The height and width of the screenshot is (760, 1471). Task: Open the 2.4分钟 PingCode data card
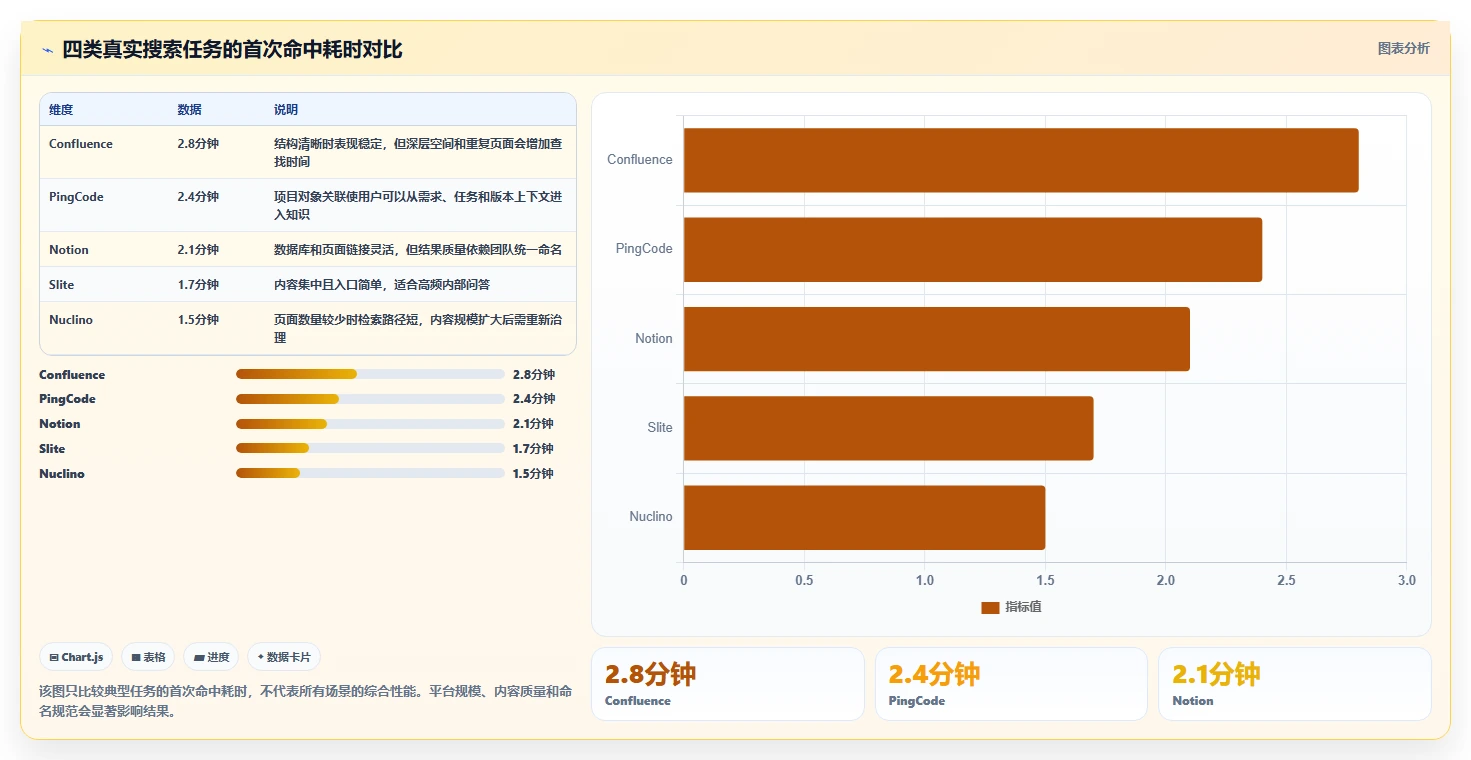tap(1011, 684)
